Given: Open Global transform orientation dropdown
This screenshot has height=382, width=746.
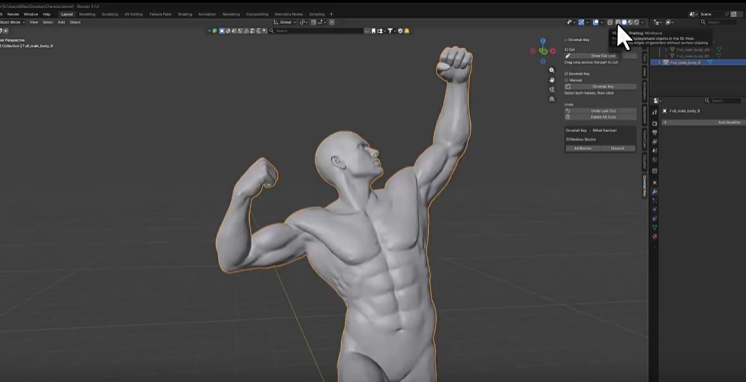Looking at the screenshot, I should (285, 22).
